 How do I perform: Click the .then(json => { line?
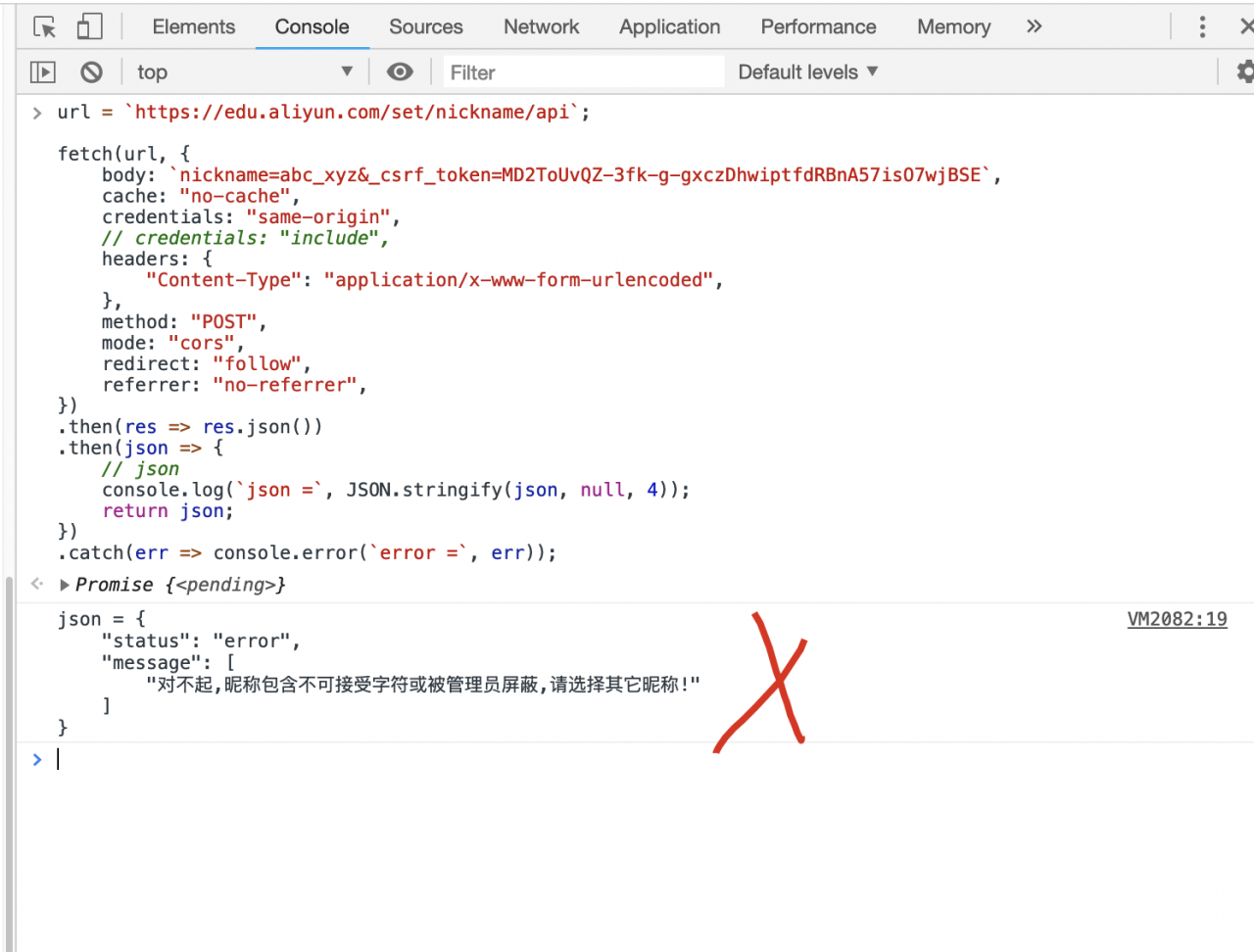[x=140, y=449]
